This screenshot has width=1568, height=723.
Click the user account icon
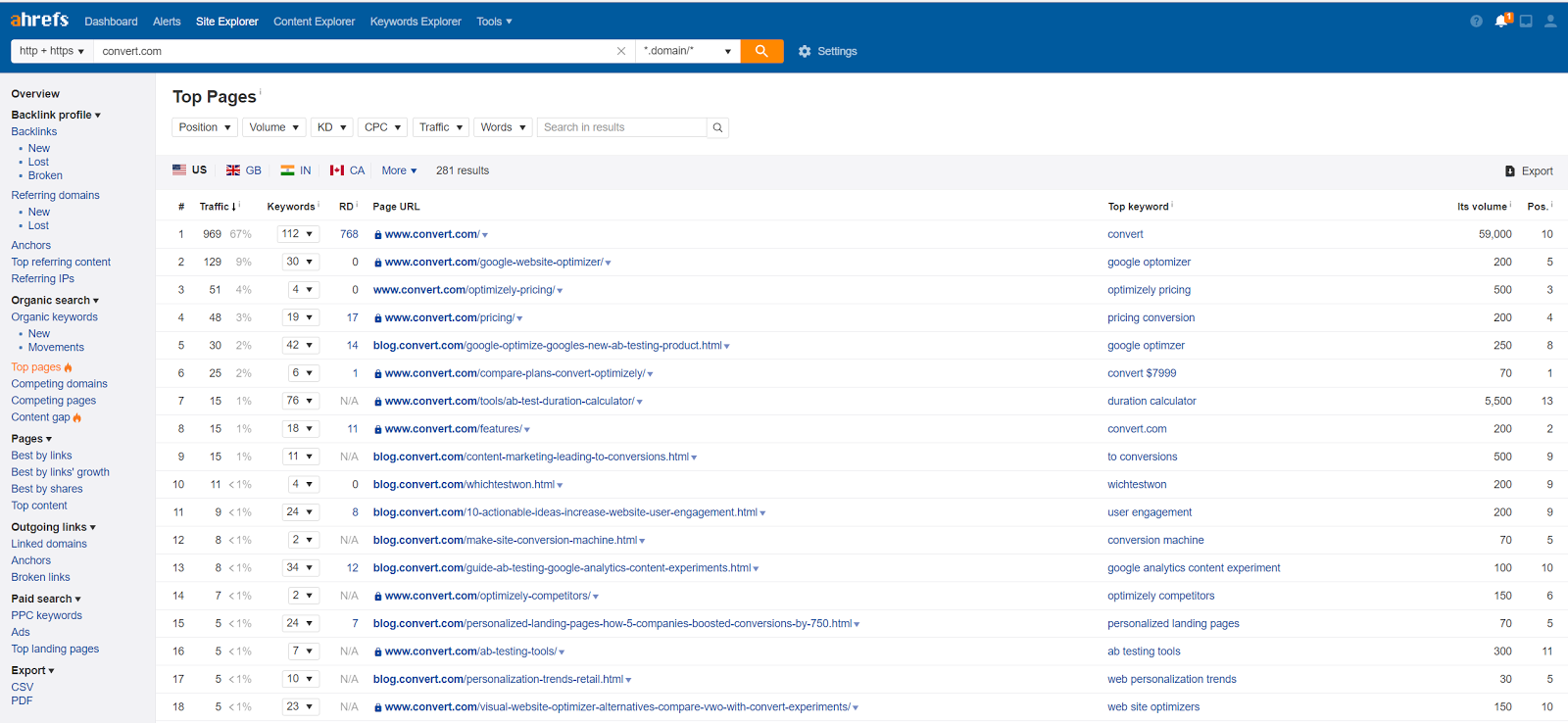click(x=1550, y=21)
